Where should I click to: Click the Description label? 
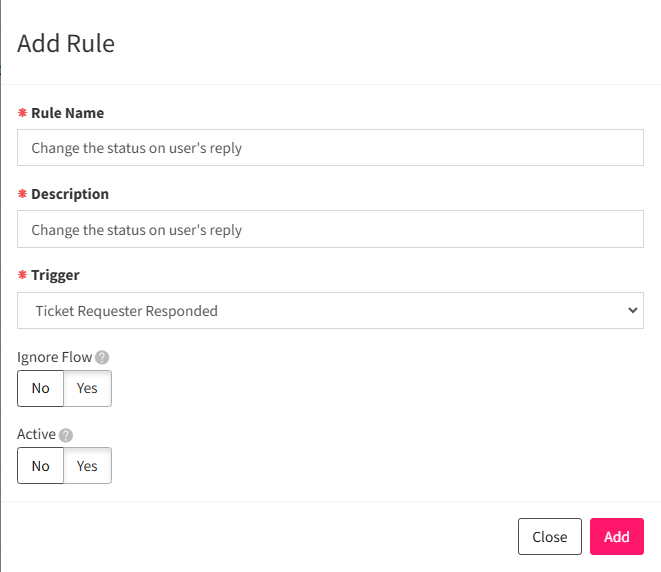coord(70,194)
